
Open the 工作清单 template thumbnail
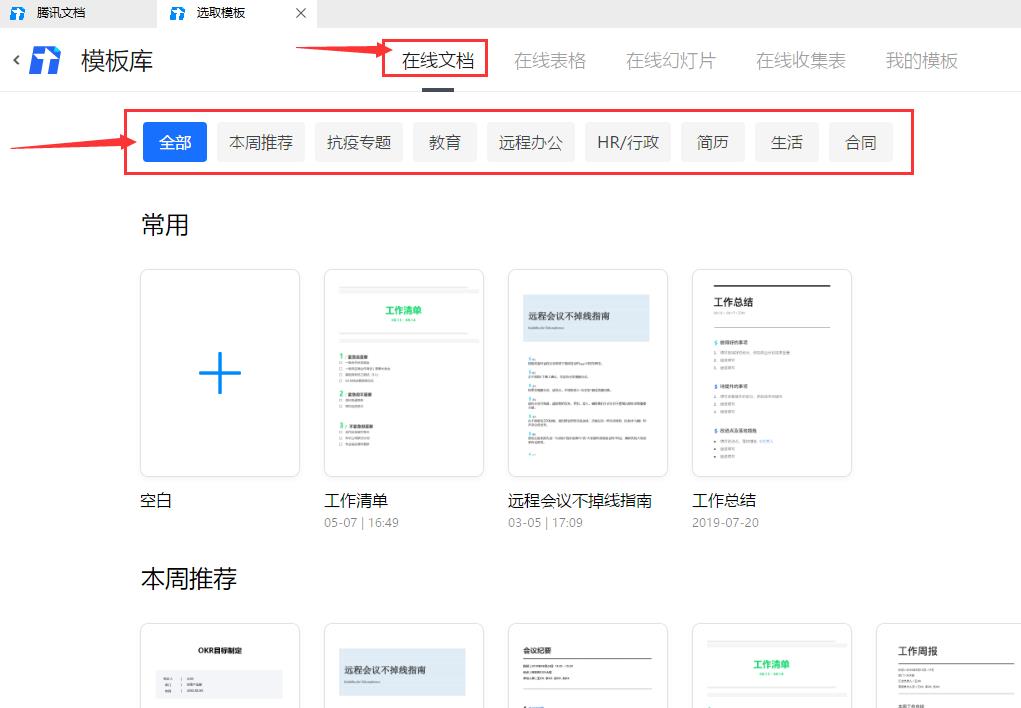pos(403,371)
